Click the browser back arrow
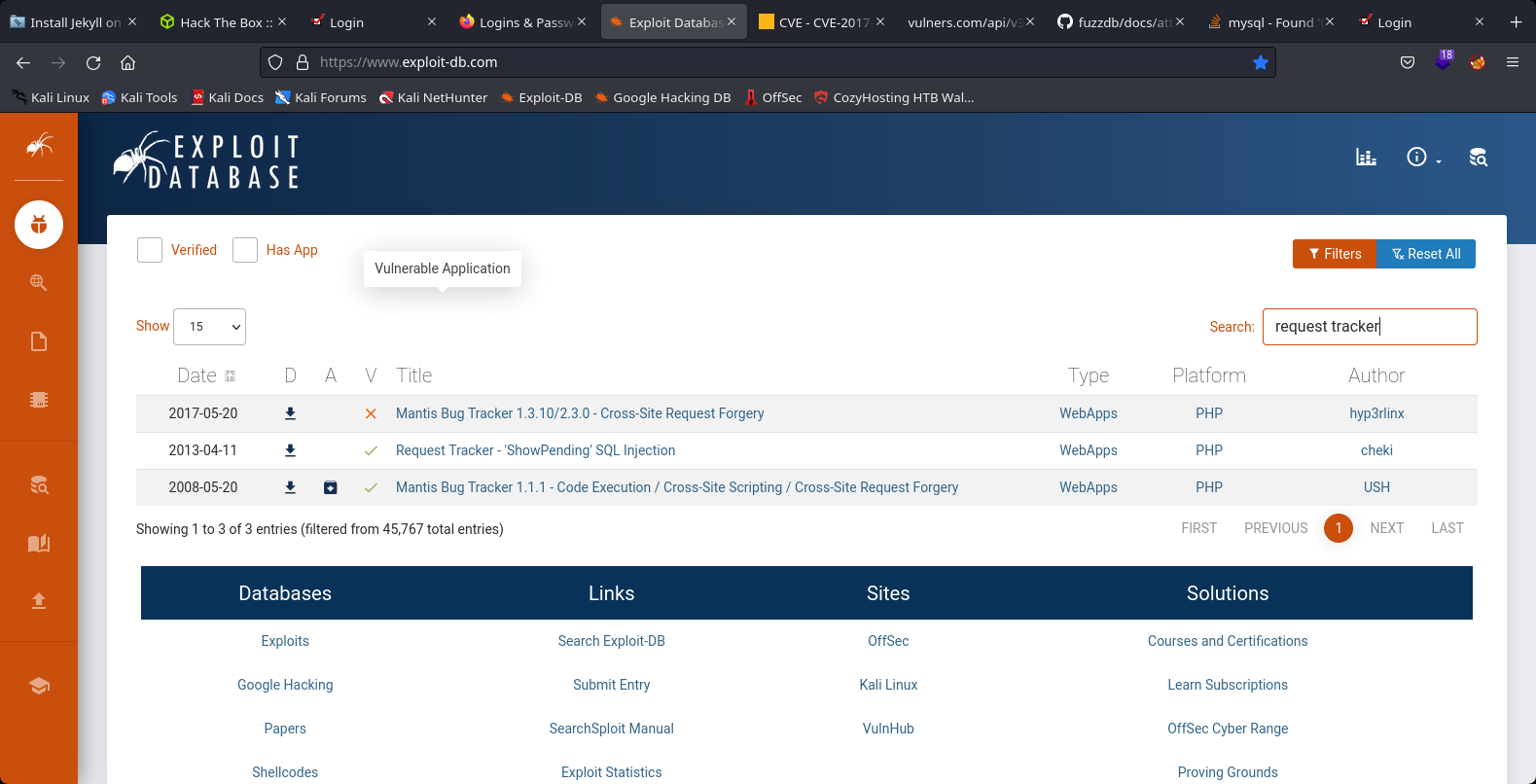This screenshot has height=784, width=1536. [x=23, y=62]
